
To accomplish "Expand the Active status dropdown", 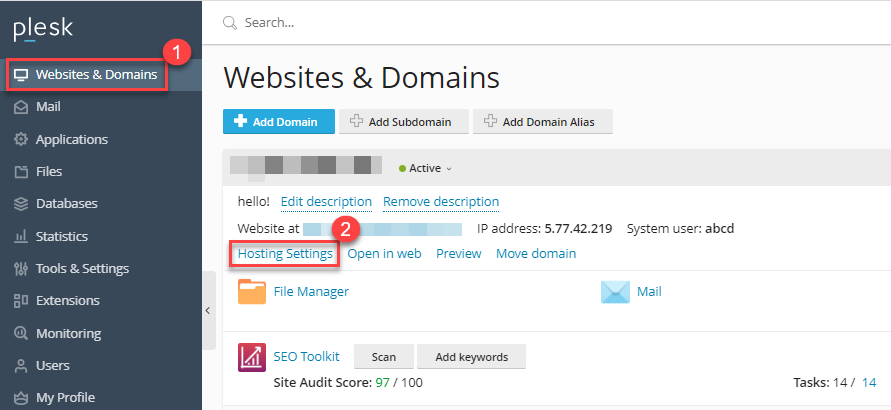I will (x=425, y=168).
